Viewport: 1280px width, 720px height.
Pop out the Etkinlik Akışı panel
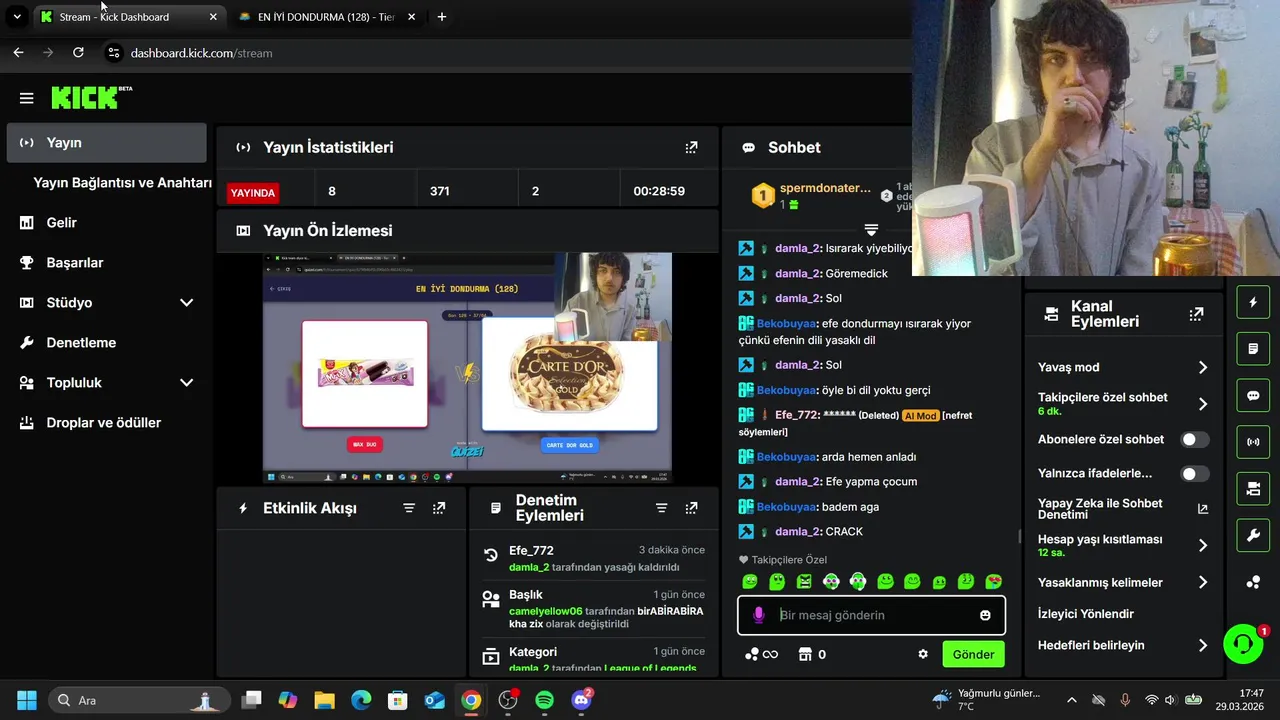click(439, 508)
